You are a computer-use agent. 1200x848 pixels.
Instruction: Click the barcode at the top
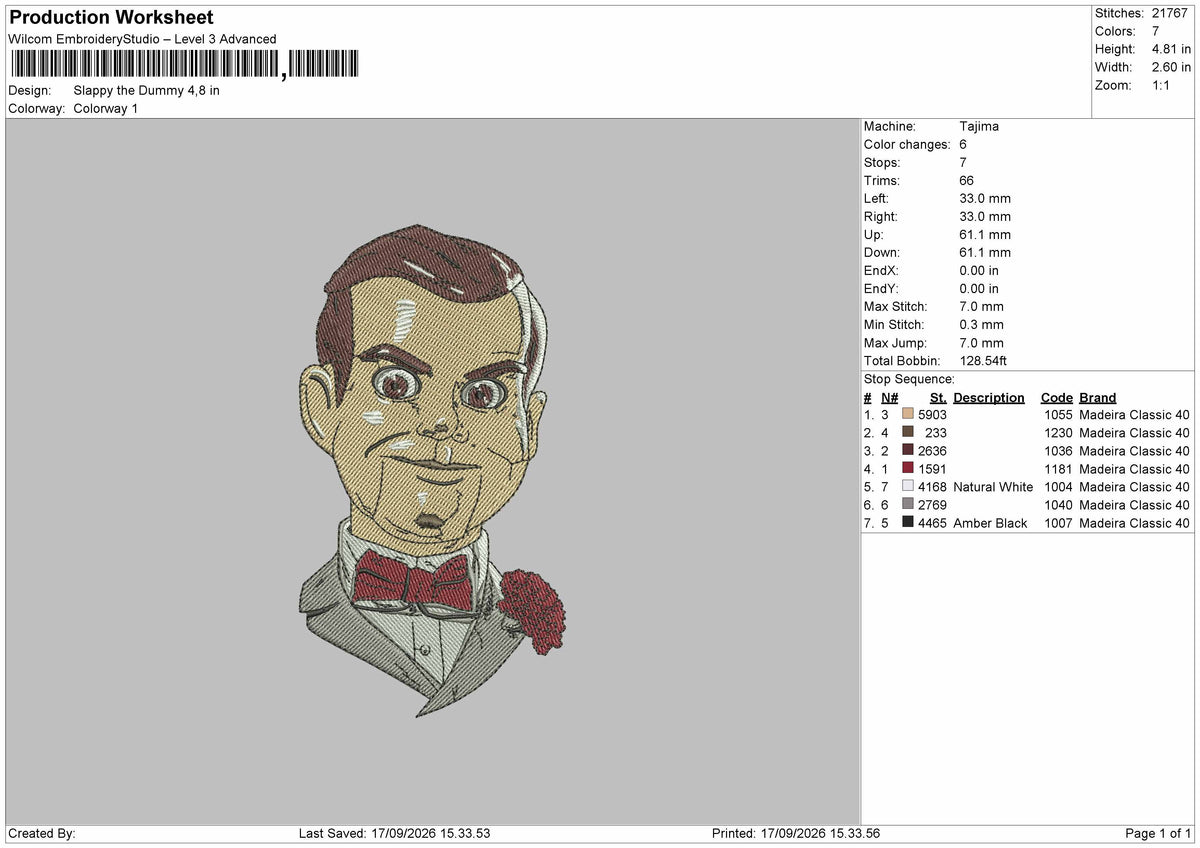click(184, 65)
